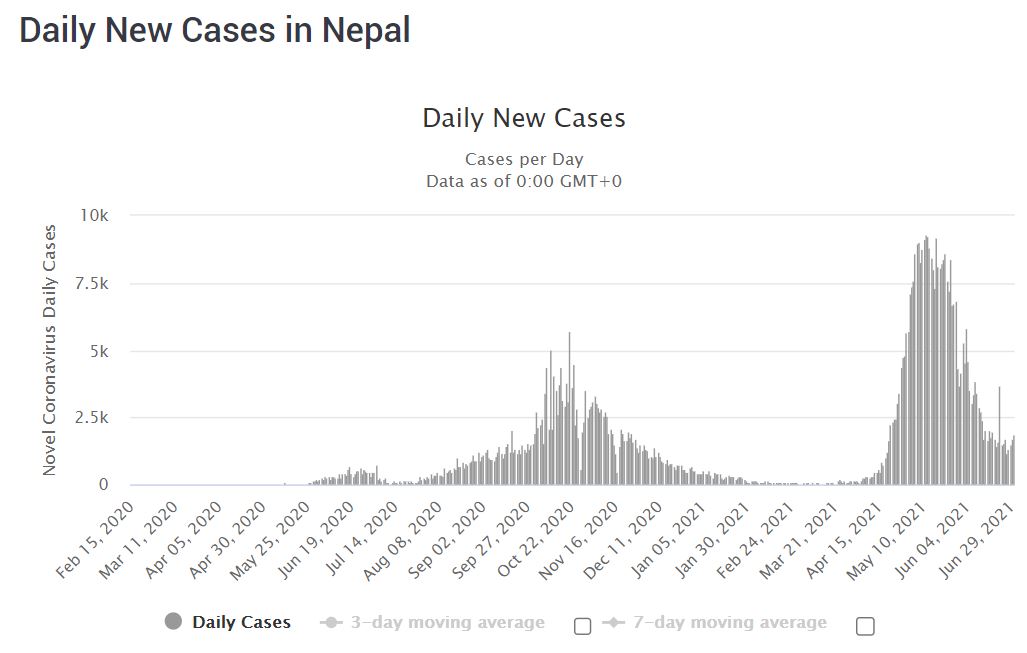Click the Daily New Cases in Nepal heading
Viewport: 1027px width, 653px height.
tap(215, 29)
